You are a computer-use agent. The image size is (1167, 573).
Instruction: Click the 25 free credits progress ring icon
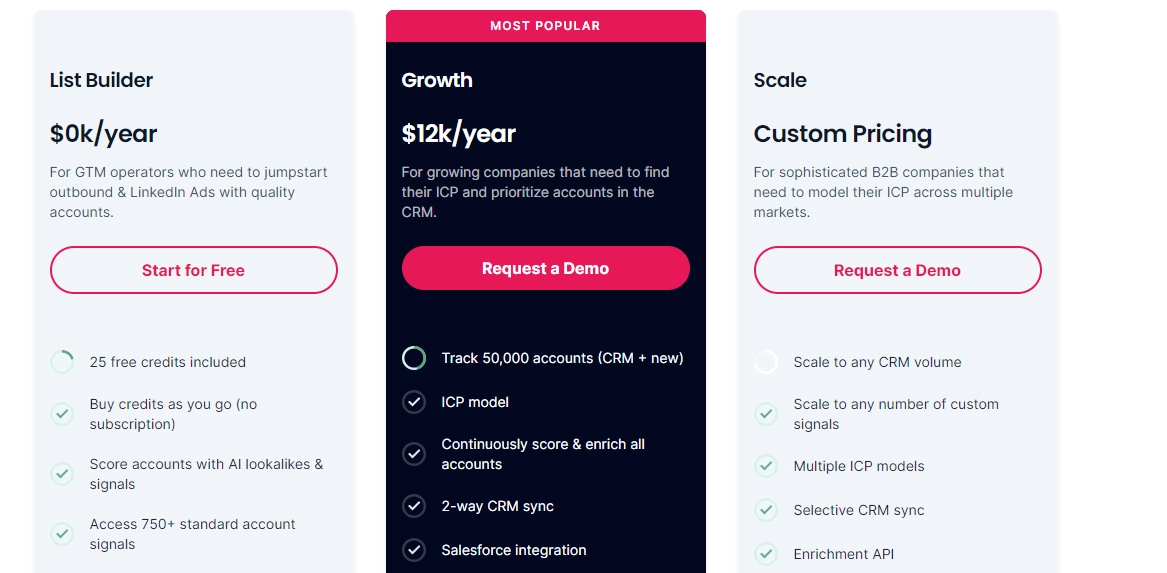click(62, 362)
